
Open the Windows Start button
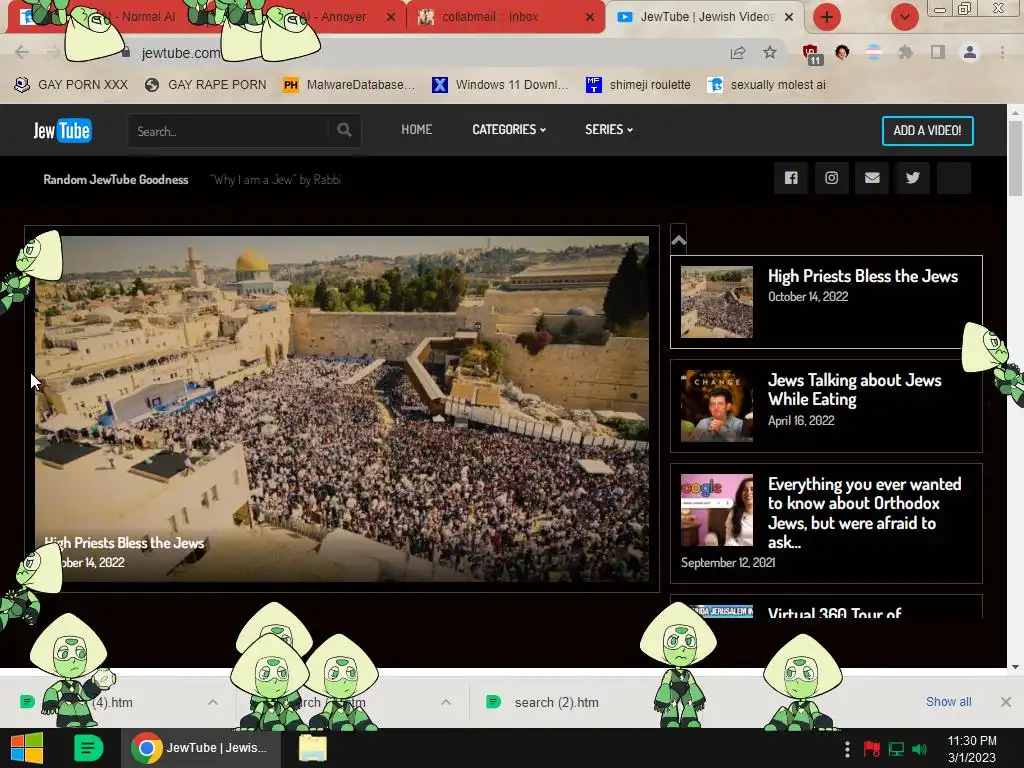27,748
